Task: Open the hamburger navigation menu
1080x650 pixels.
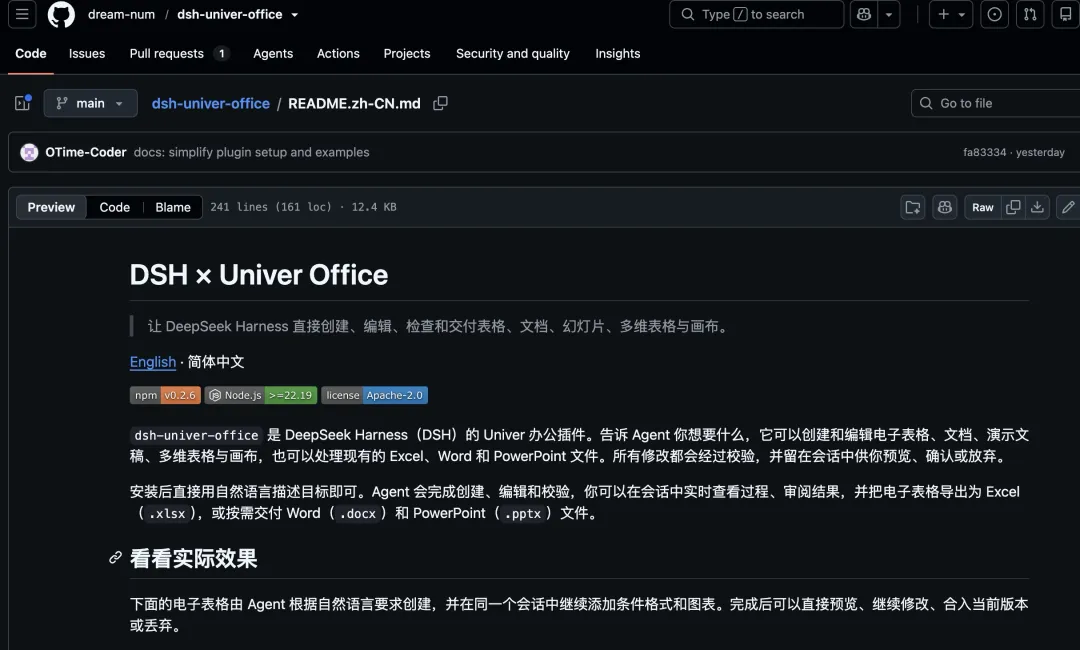Action: (x=22, y=14)
